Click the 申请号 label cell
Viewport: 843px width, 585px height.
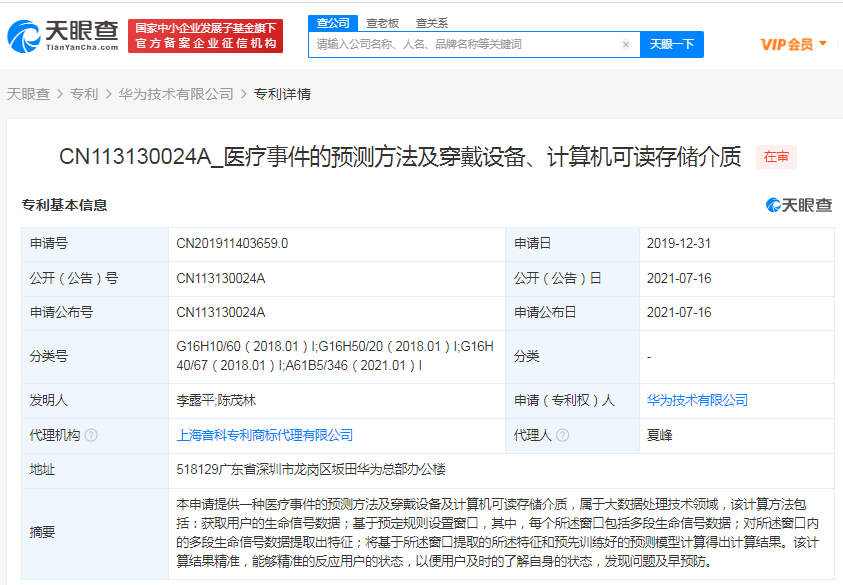pos(95,244)
